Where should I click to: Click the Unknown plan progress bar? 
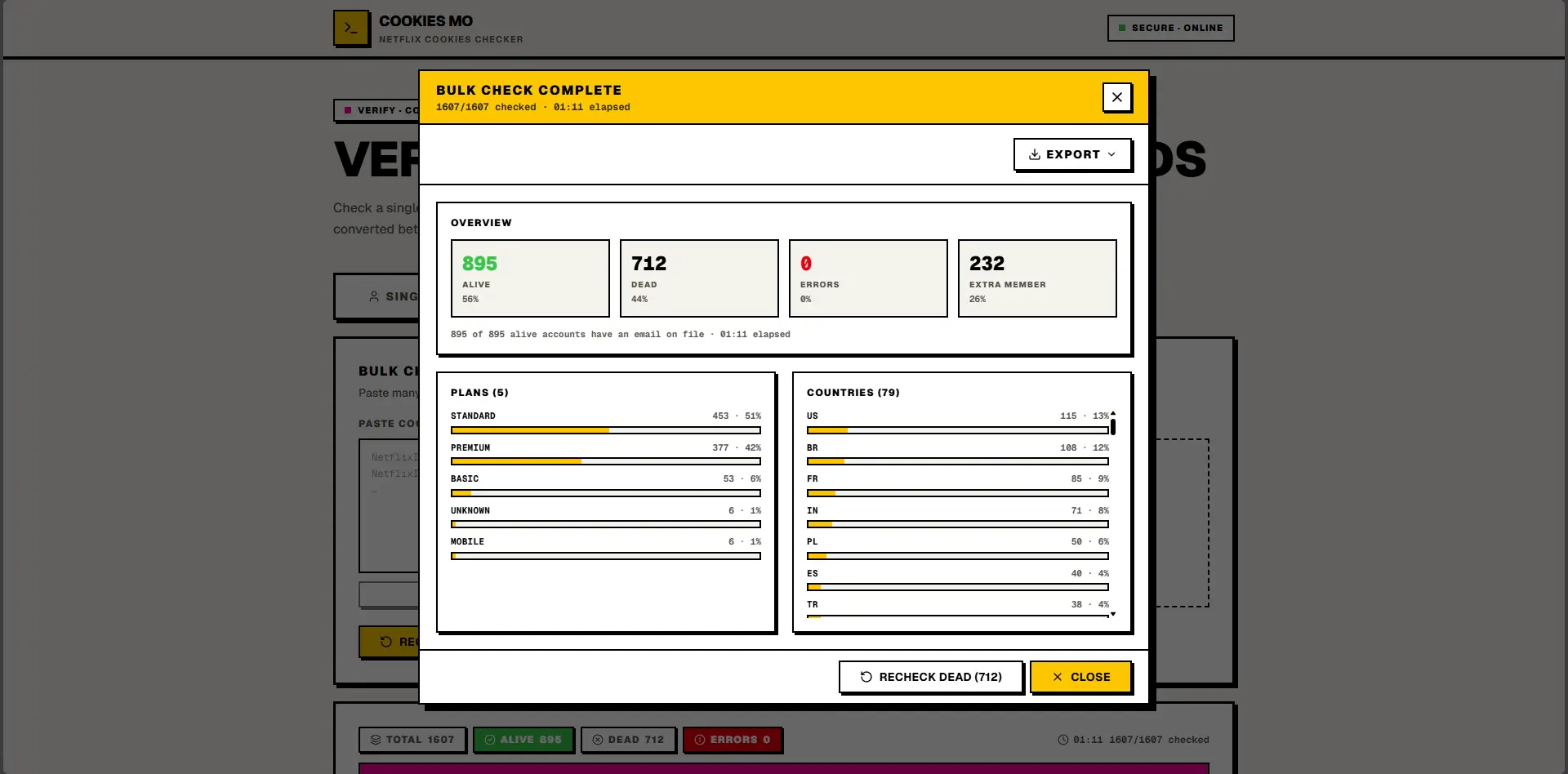point(606,524)
